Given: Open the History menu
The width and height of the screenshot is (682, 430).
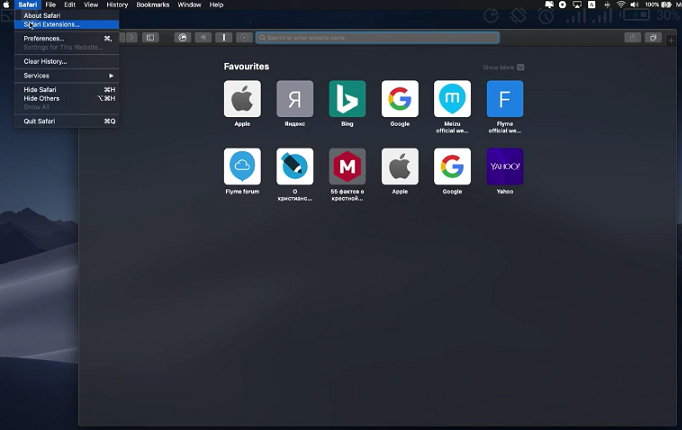Looking at the screenshot, I should [x=117, y=5].
